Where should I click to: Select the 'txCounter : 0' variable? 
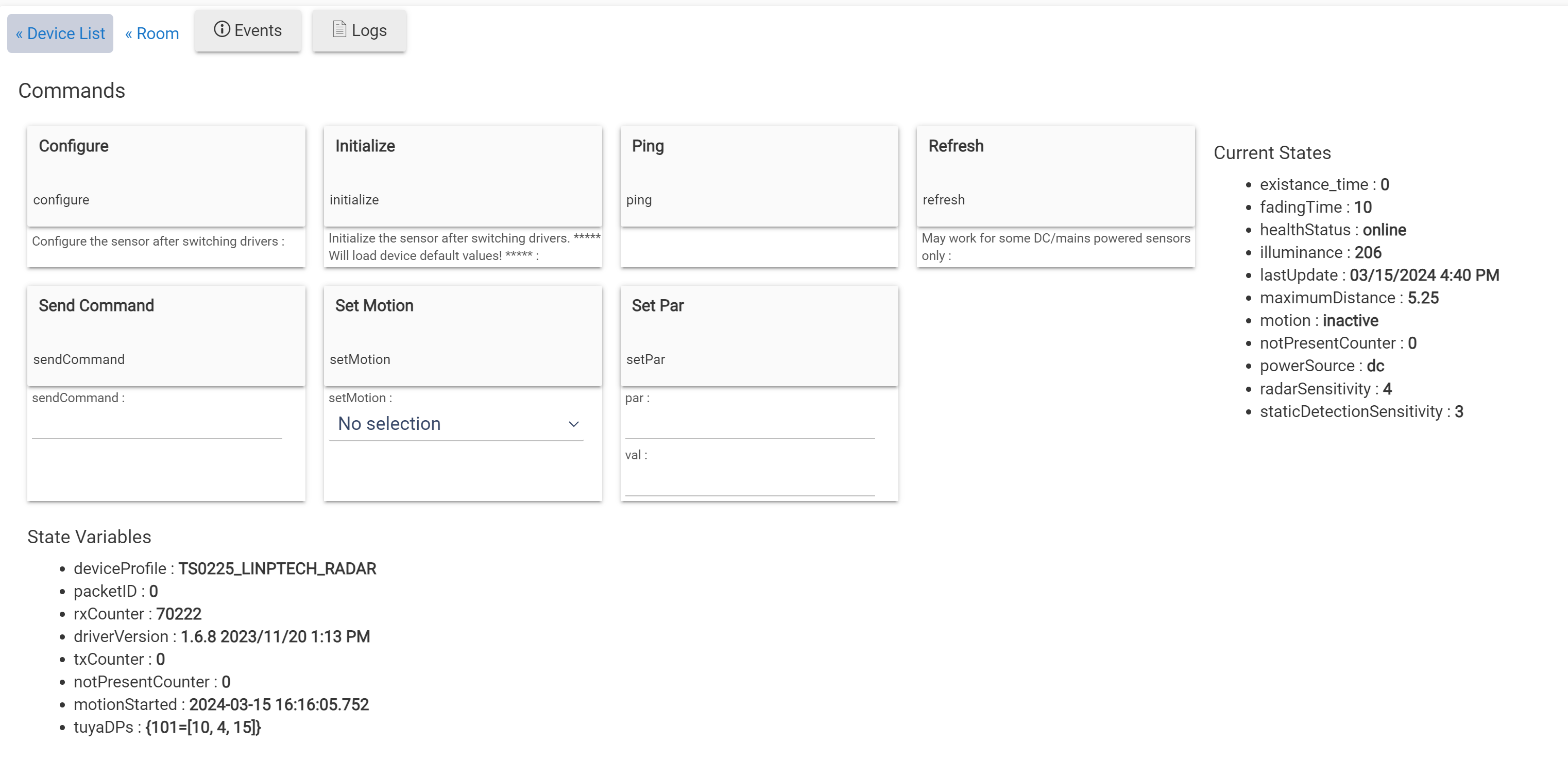point(120,659)
